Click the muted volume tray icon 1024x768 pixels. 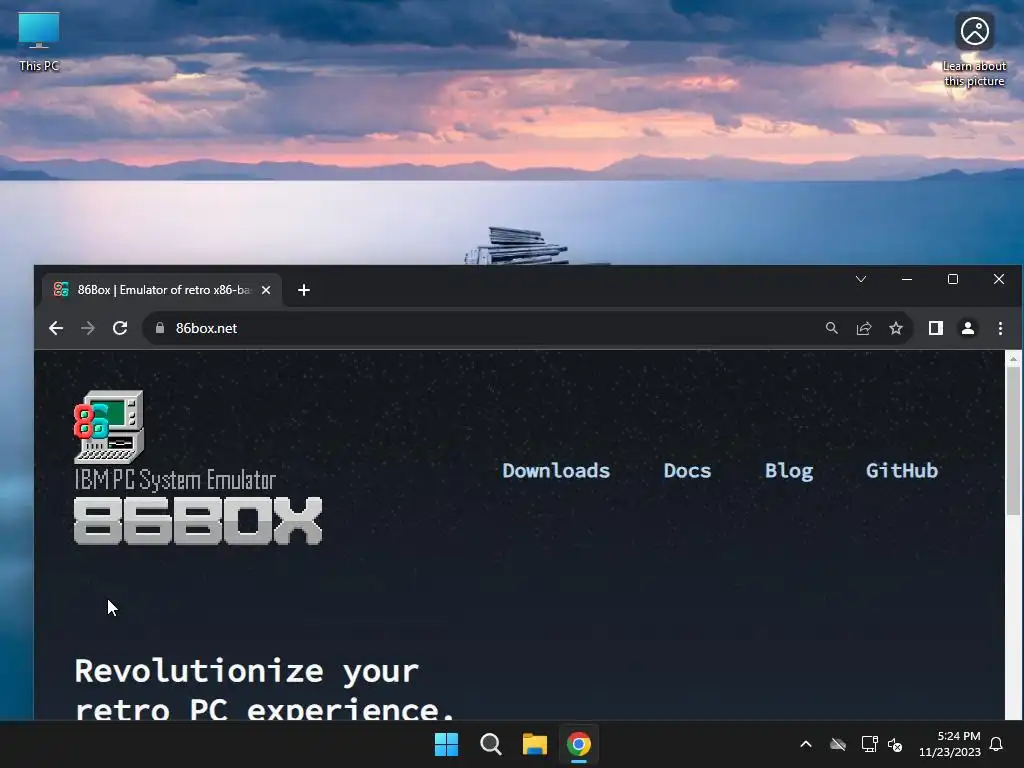click(895, 744)
